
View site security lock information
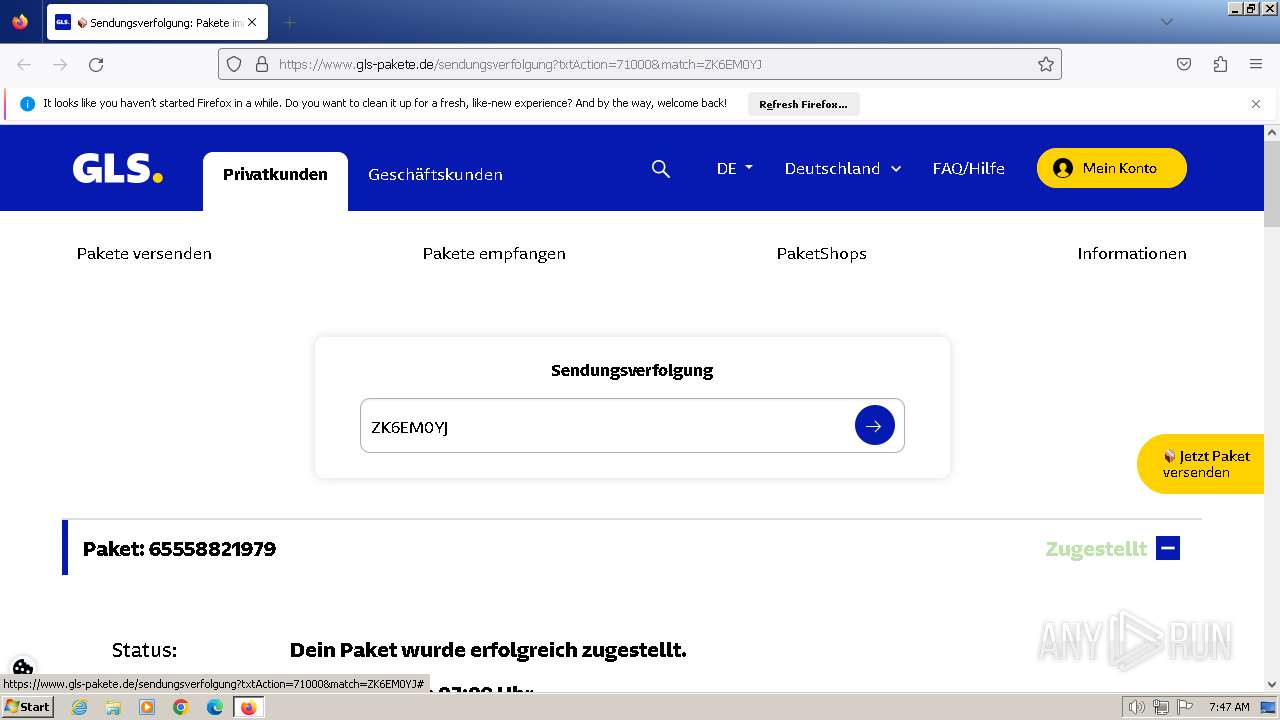[x=262, y=64]
